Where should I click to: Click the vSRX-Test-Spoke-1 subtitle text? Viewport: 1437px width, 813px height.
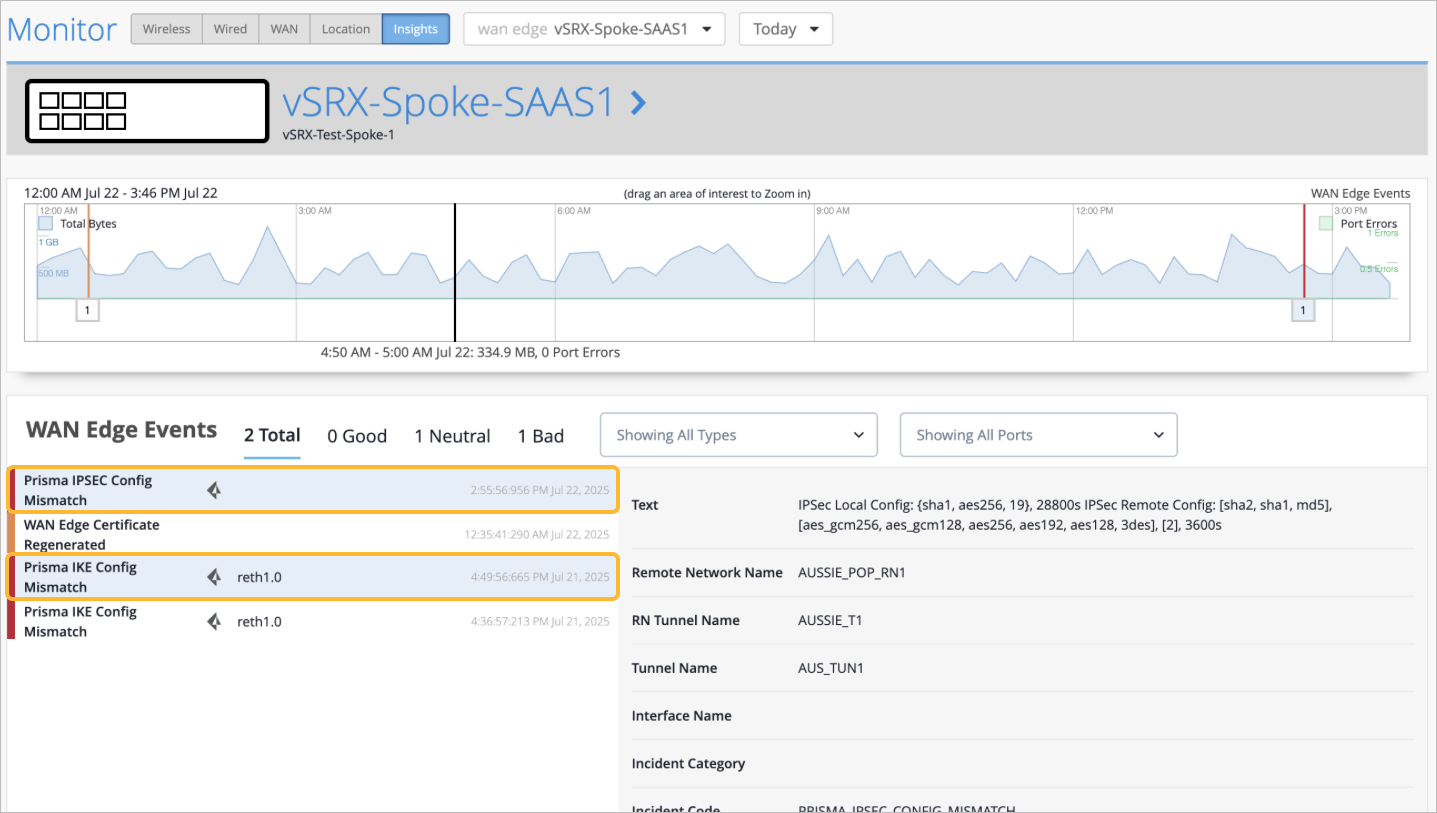[338, 135]
